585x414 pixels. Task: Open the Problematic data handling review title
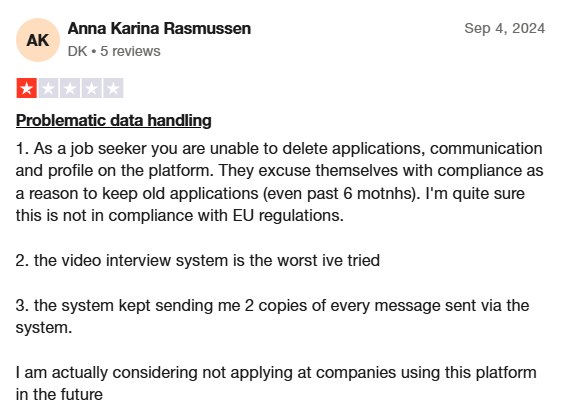(x=113, y=120)
